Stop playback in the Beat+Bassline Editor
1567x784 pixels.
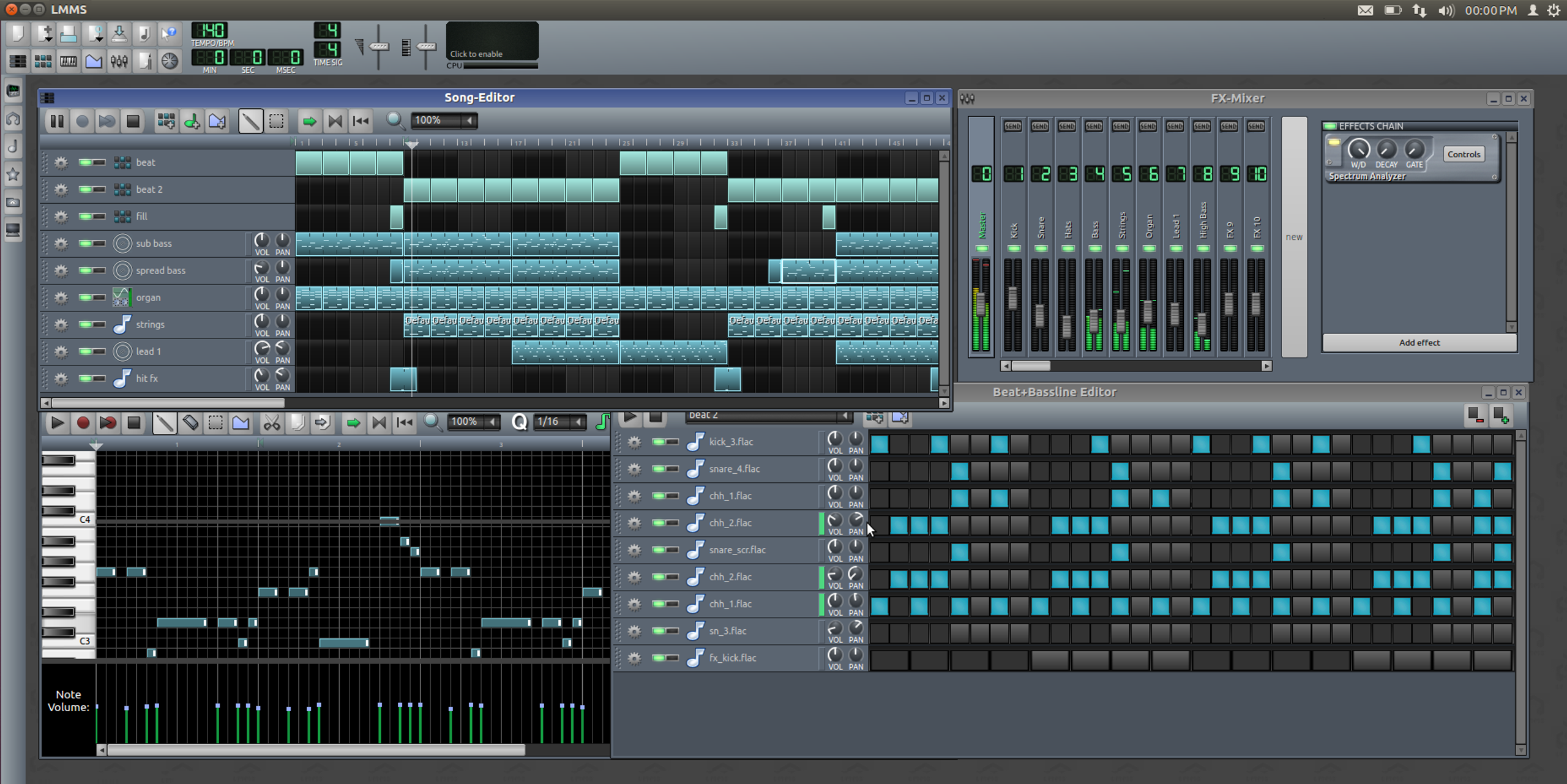pos(656,417)
